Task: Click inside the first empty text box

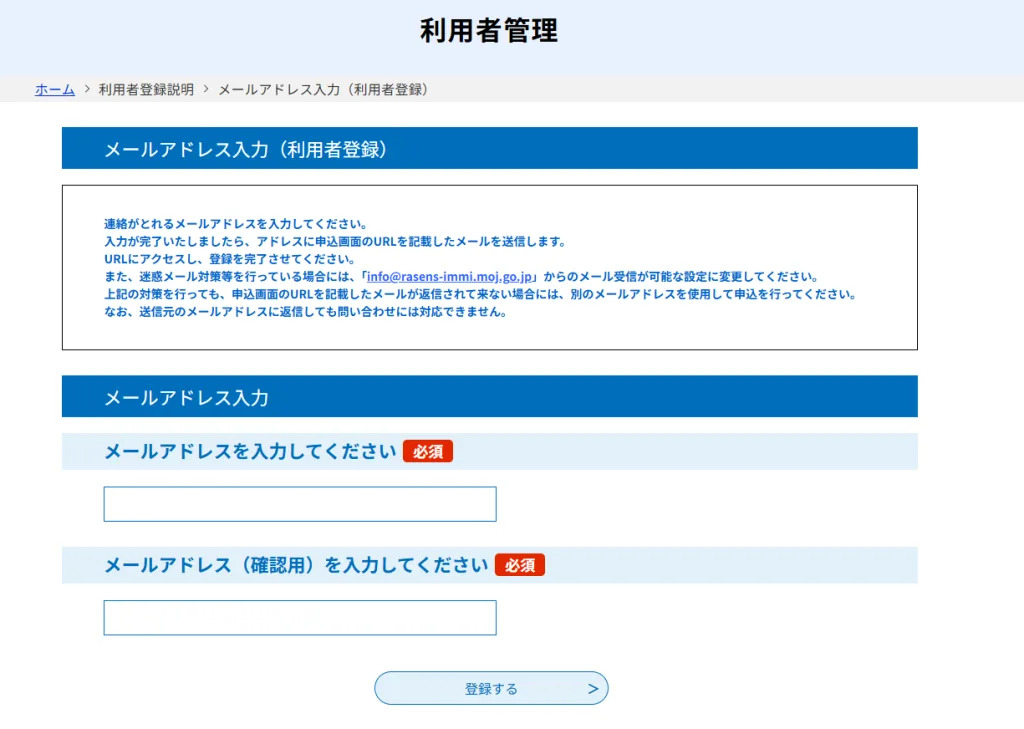Action: point(299,503)
